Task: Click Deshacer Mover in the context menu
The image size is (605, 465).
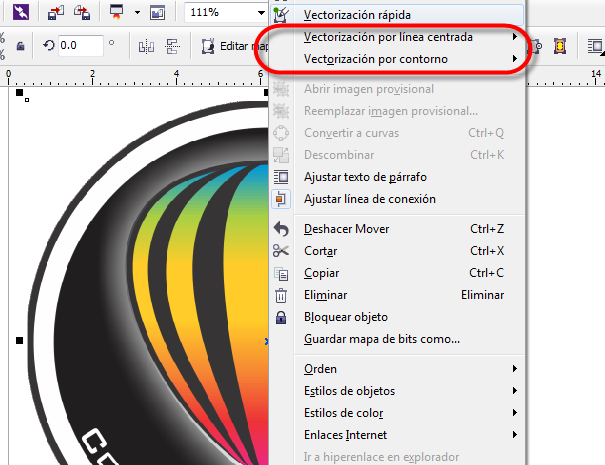Action: coord(397,229)
